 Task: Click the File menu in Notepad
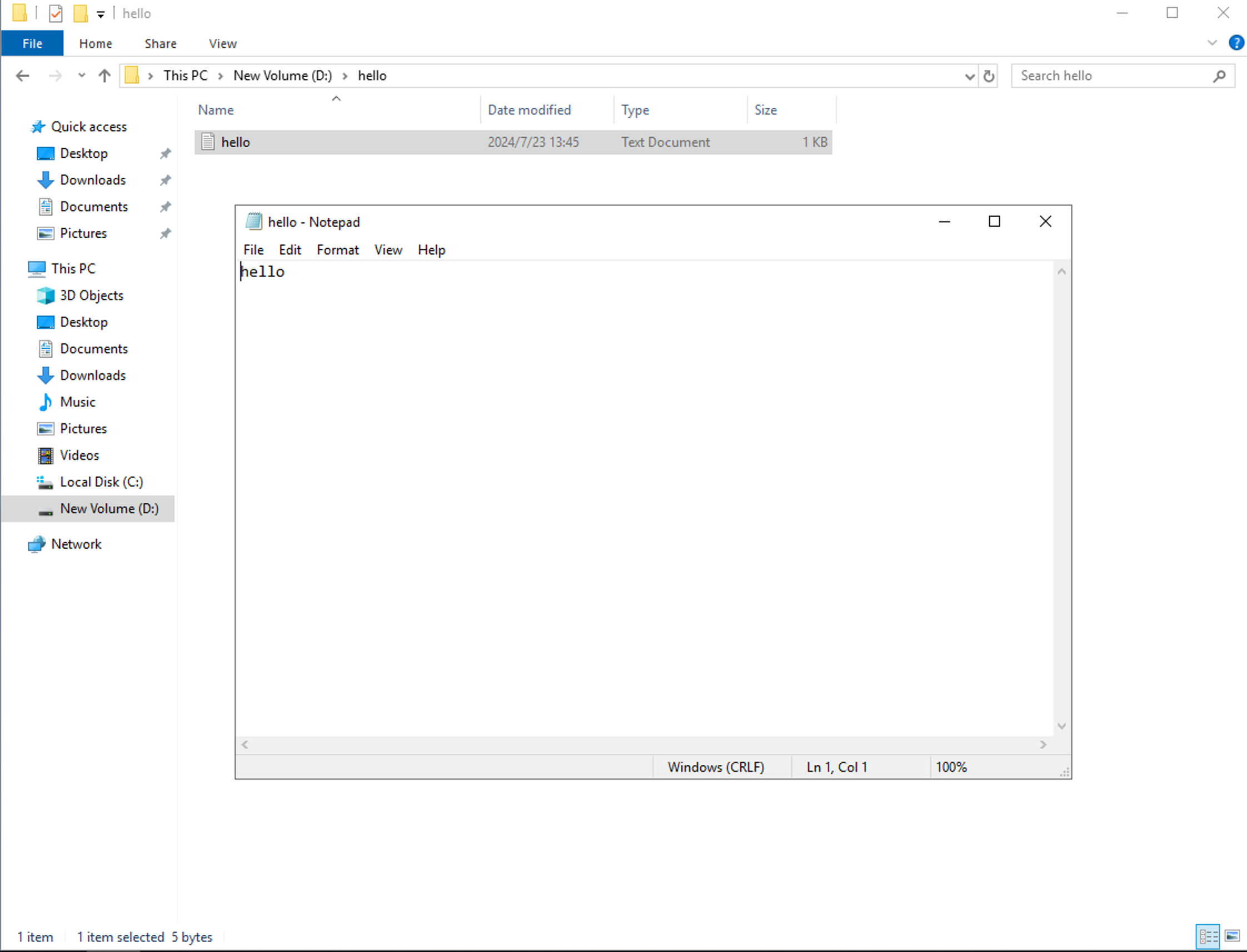[253, 249]
